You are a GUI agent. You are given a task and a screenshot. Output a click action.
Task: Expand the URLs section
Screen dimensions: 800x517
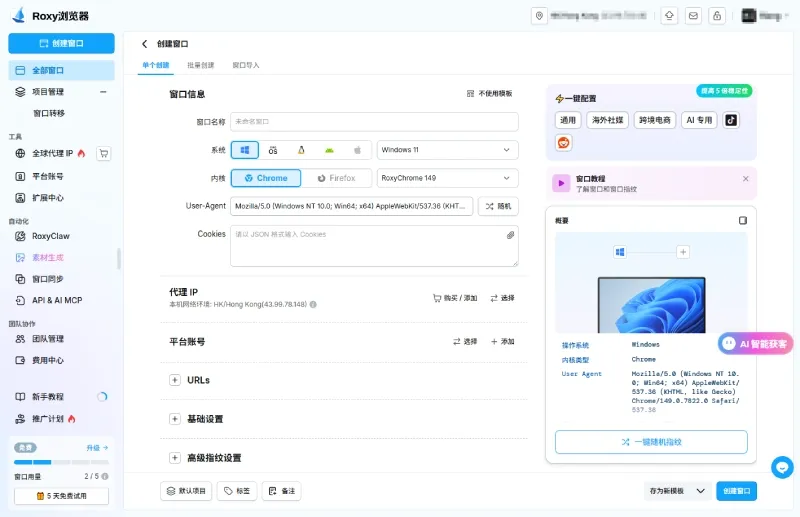click(174, 380)
